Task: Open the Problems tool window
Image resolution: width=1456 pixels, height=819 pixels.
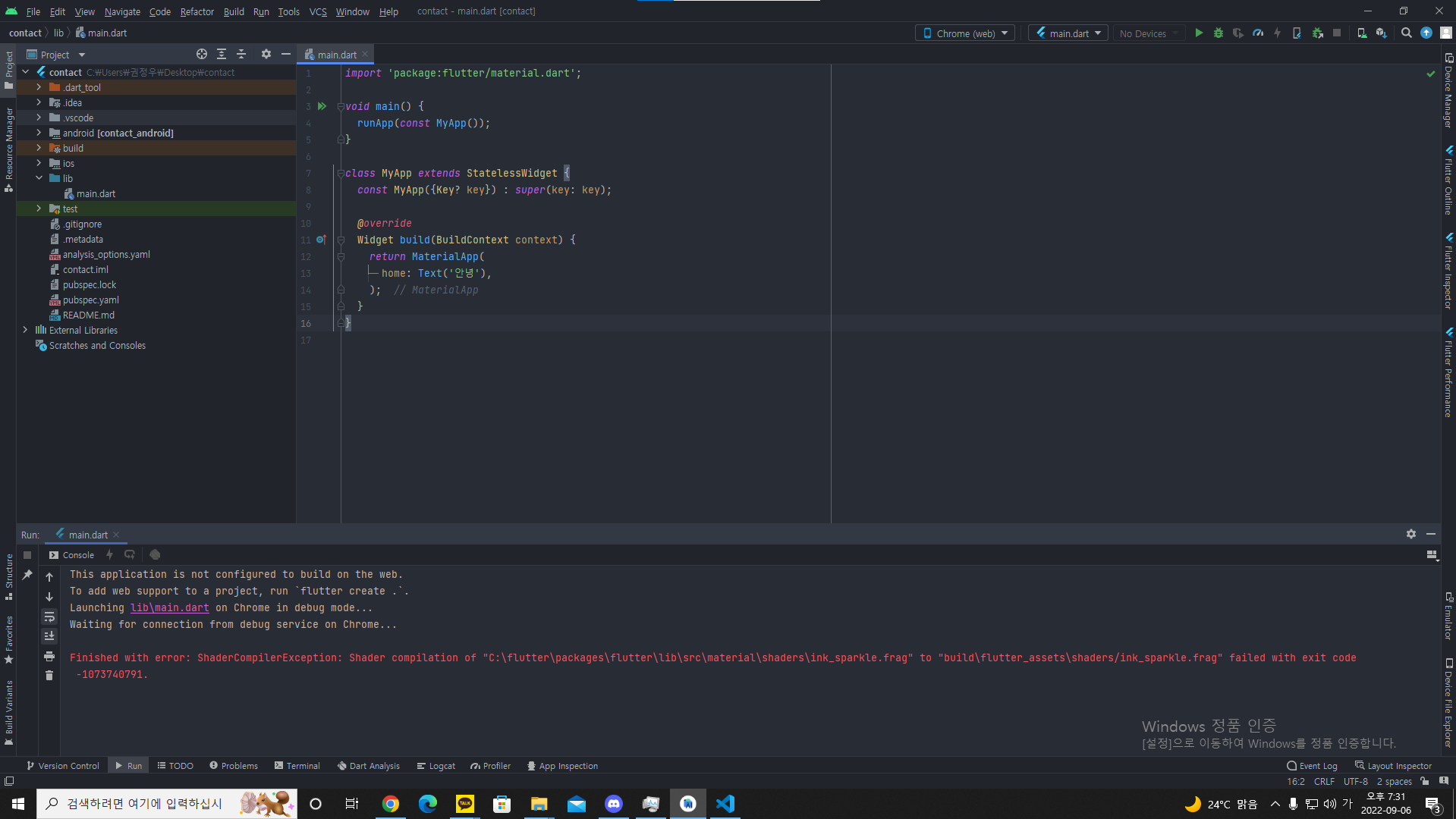Action: click(234, 766)
